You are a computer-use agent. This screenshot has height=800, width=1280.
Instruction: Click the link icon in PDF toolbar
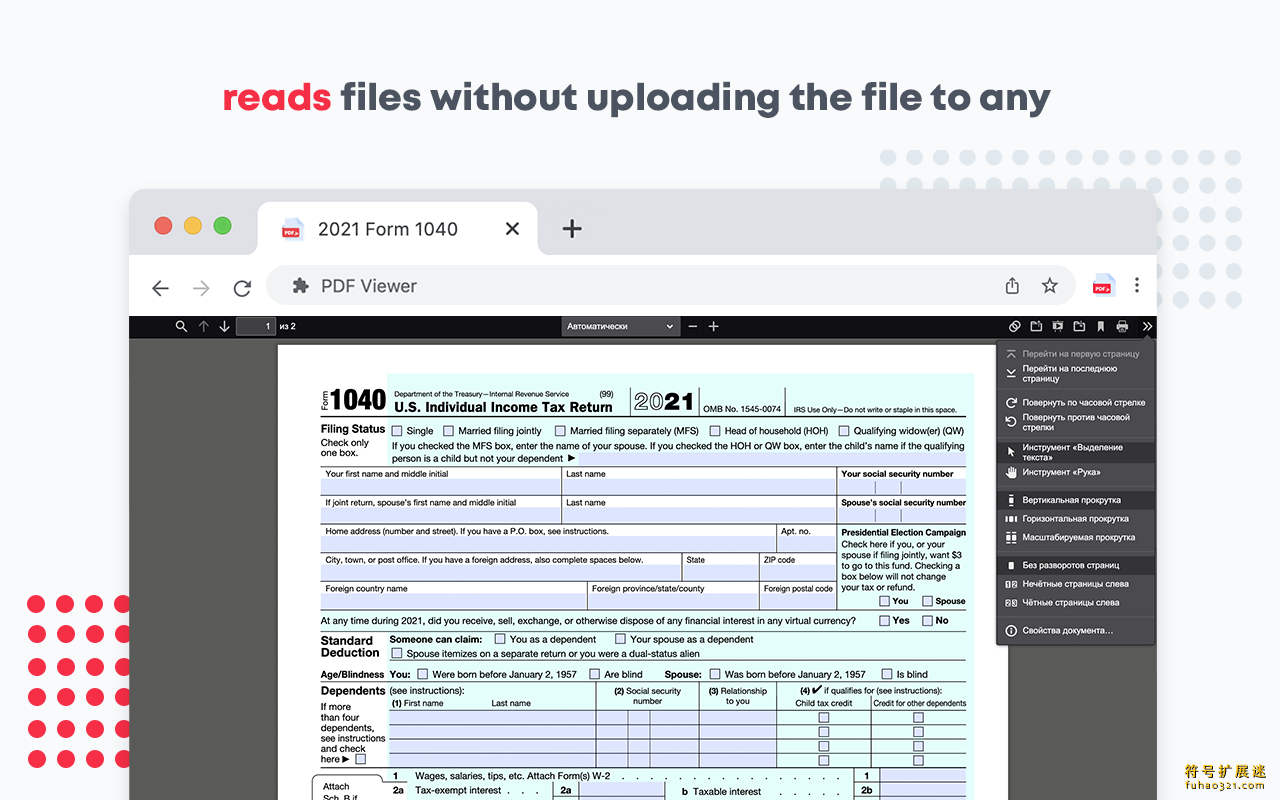1014,326
